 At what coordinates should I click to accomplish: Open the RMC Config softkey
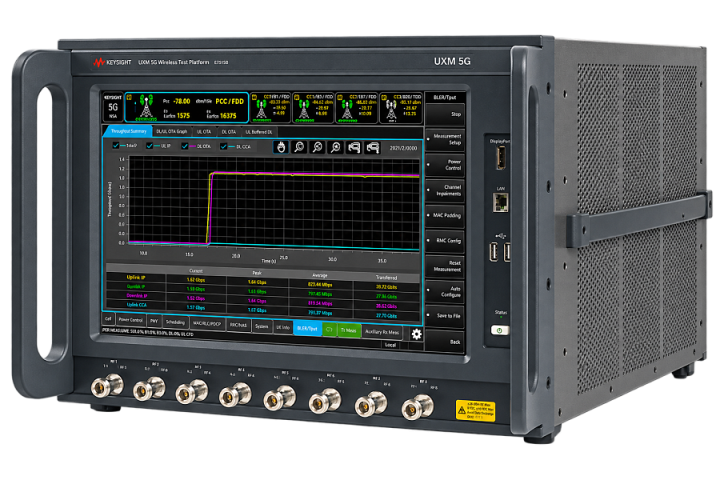(x=444, y=241)
